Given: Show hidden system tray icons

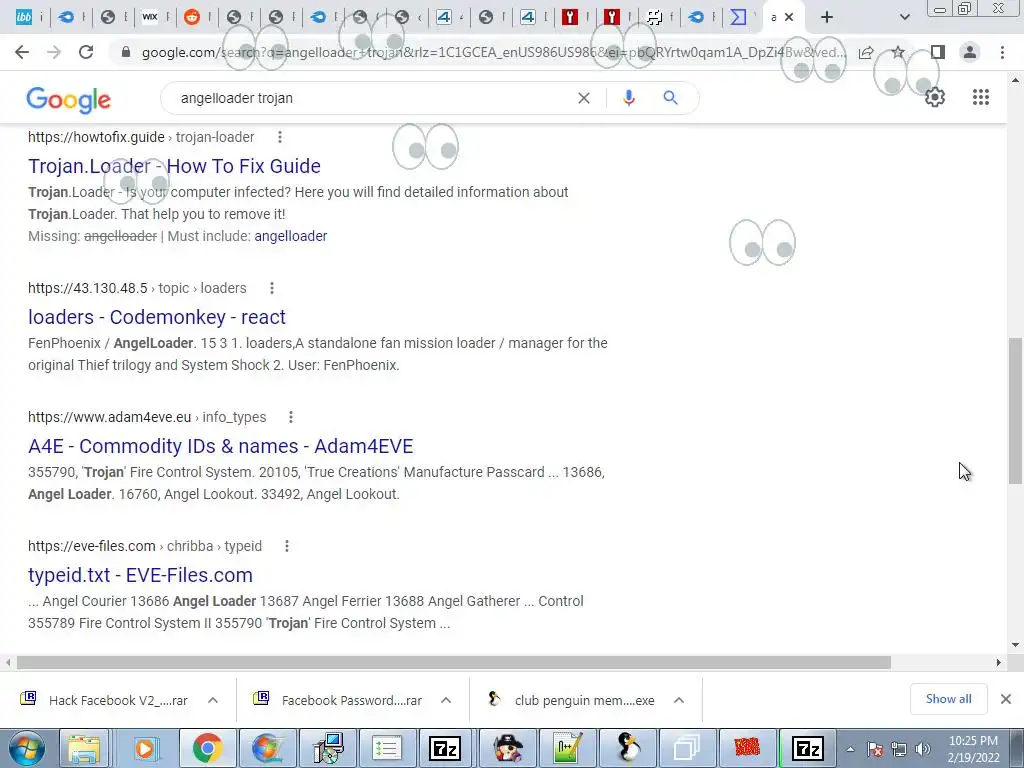Looking at the screenshot, I should (850, 749).
